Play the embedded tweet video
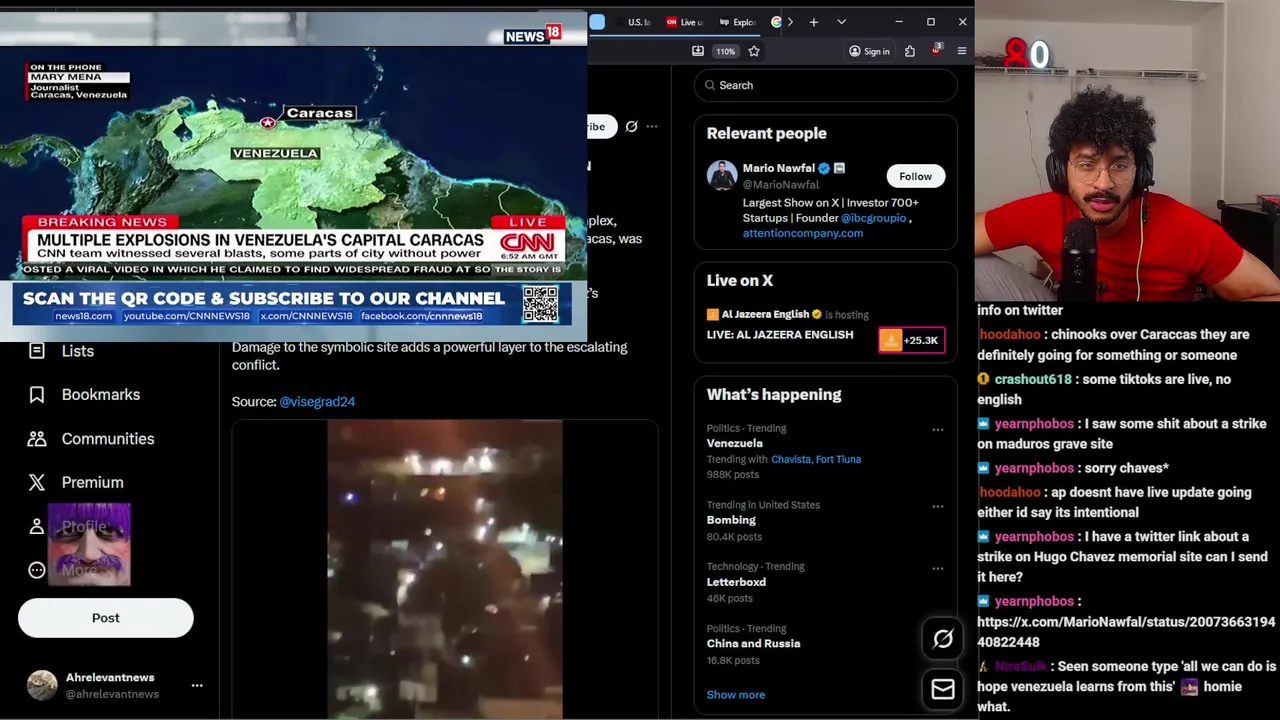Viewport: 1280px width, 720px height. (x=445, y=569)
